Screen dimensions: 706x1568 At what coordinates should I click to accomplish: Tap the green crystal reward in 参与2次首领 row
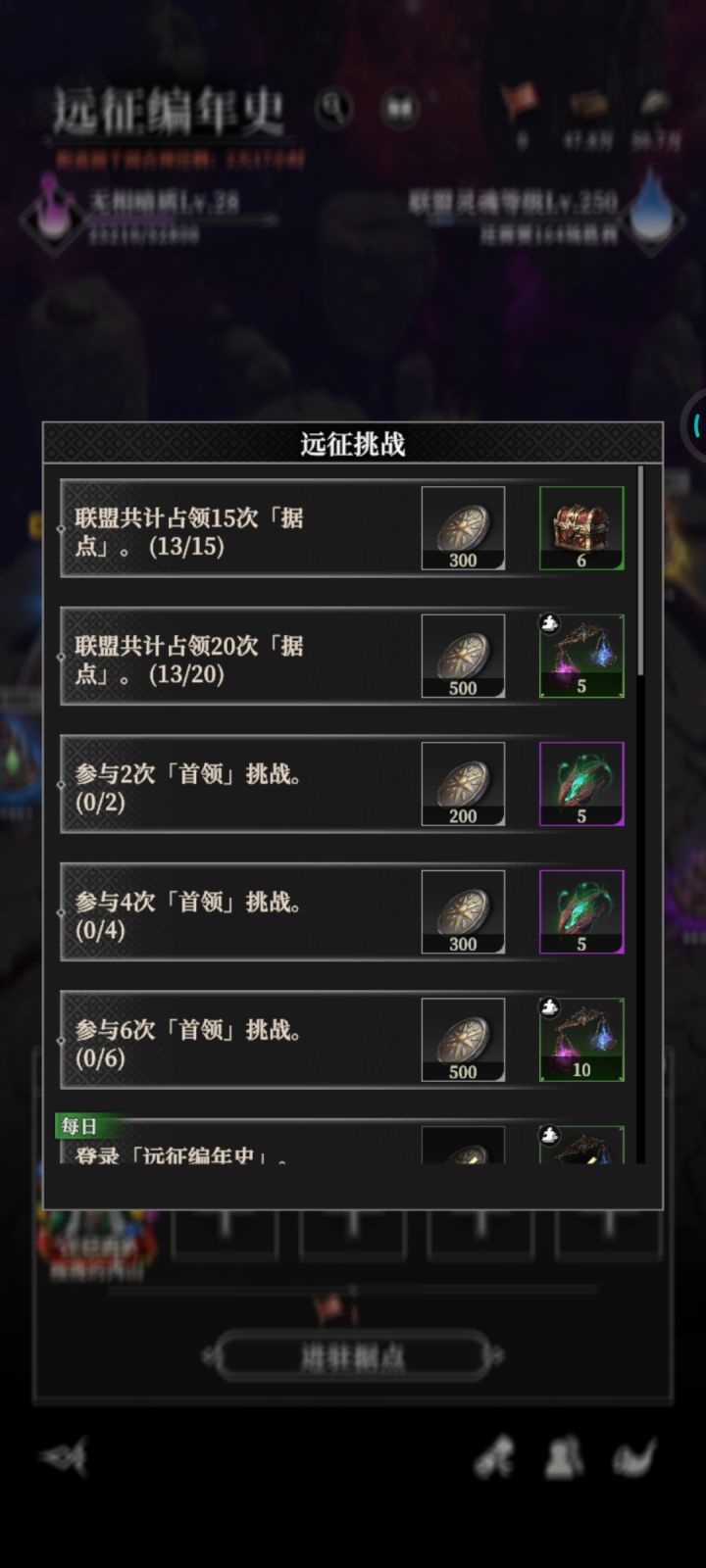(581, 784)
